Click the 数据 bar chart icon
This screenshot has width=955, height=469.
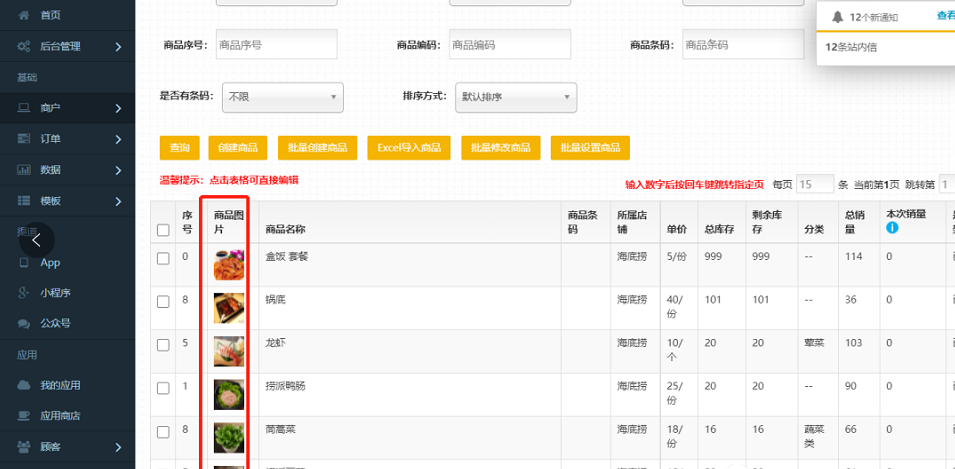coord(22,170)
